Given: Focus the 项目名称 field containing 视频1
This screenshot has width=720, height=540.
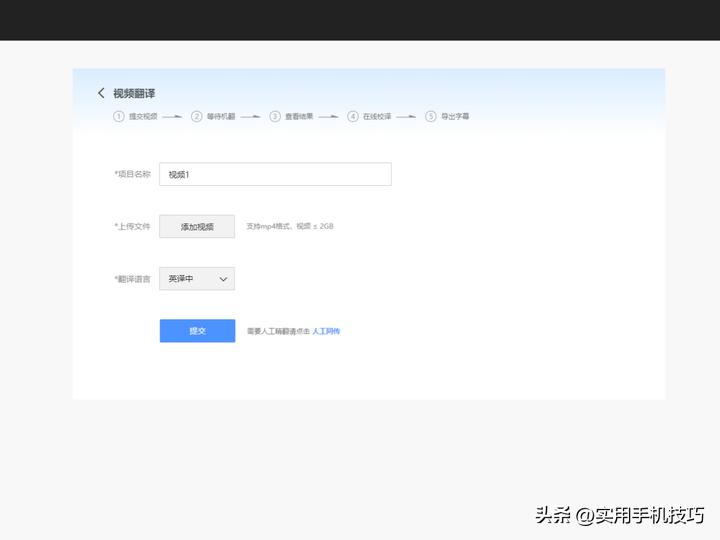Looking at the screenshot, I should 275,174.
